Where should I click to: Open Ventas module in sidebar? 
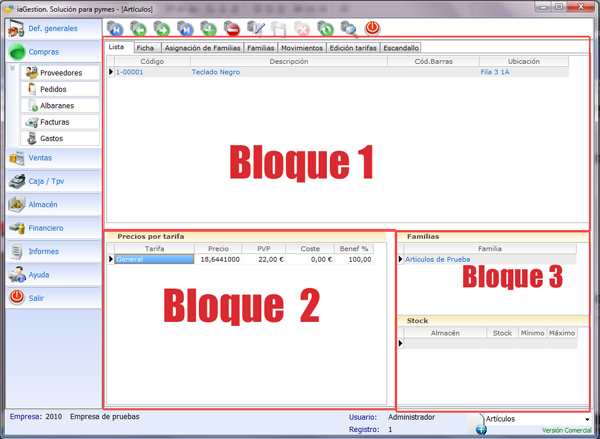pos(54,158)
